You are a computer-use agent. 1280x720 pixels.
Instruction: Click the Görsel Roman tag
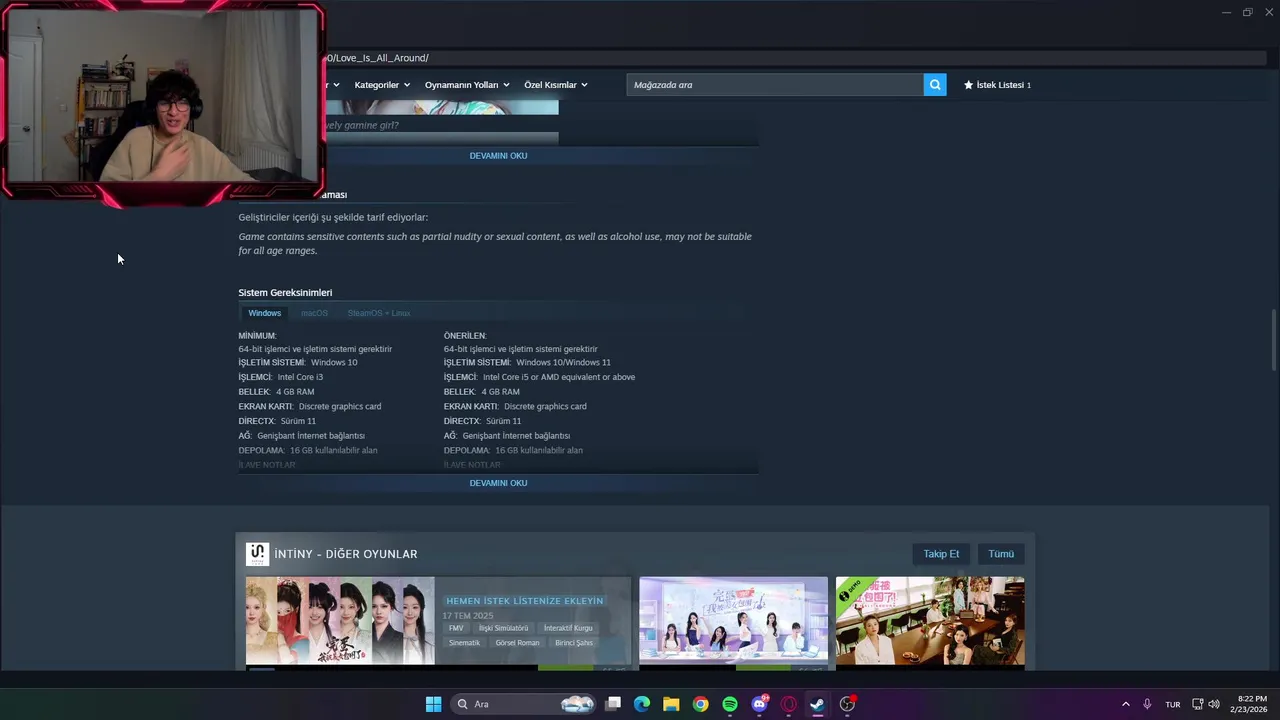tap(517, 643)
